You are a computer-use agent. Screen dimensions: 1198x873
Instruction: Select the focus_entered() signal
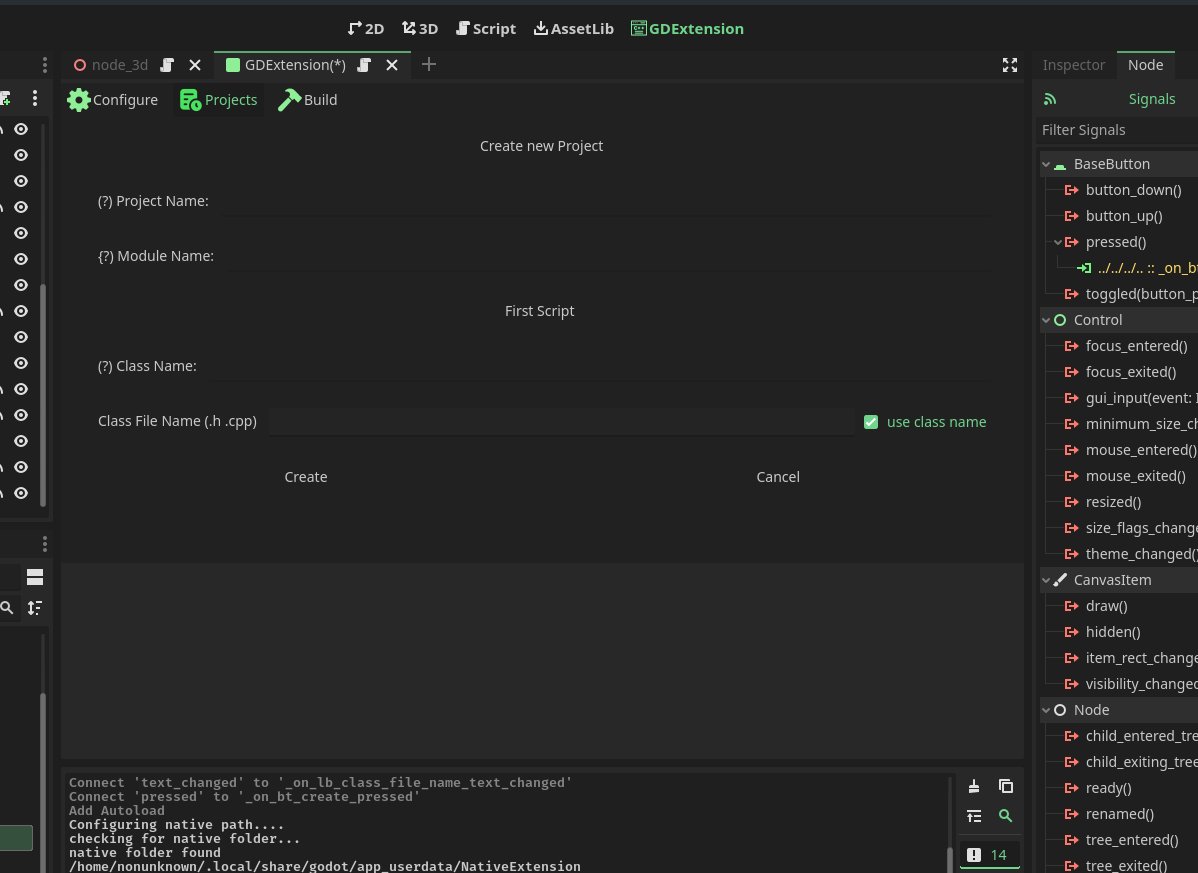(x=1135, y=346)
